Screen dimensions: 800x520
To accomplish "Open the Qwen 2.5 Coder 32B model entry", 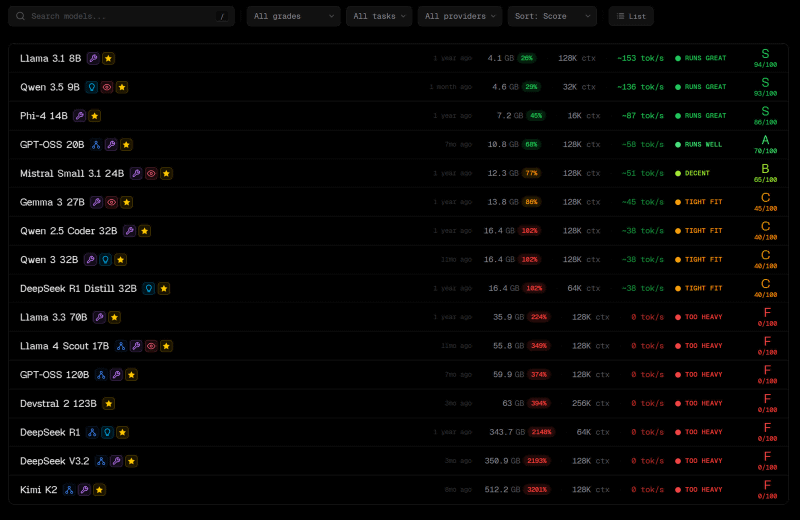I will 69,231.
